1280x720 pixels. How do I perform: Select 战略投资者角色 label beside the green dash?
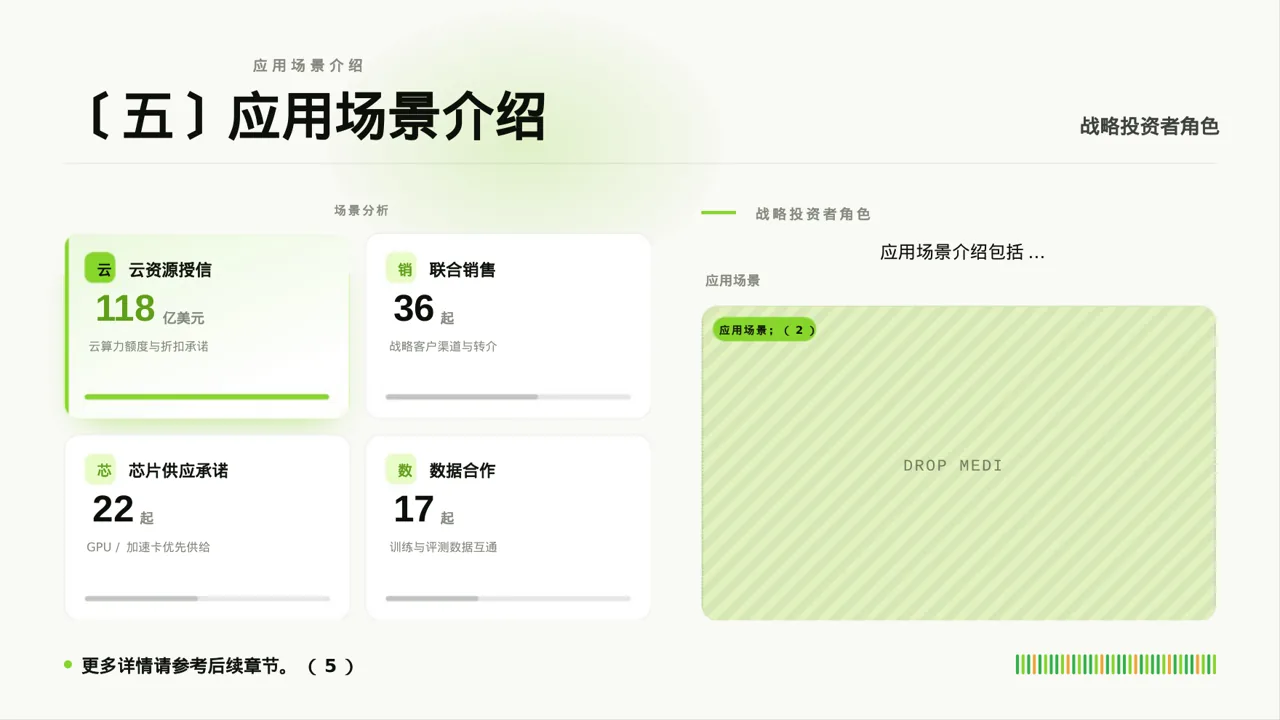[x=813, y=214]
